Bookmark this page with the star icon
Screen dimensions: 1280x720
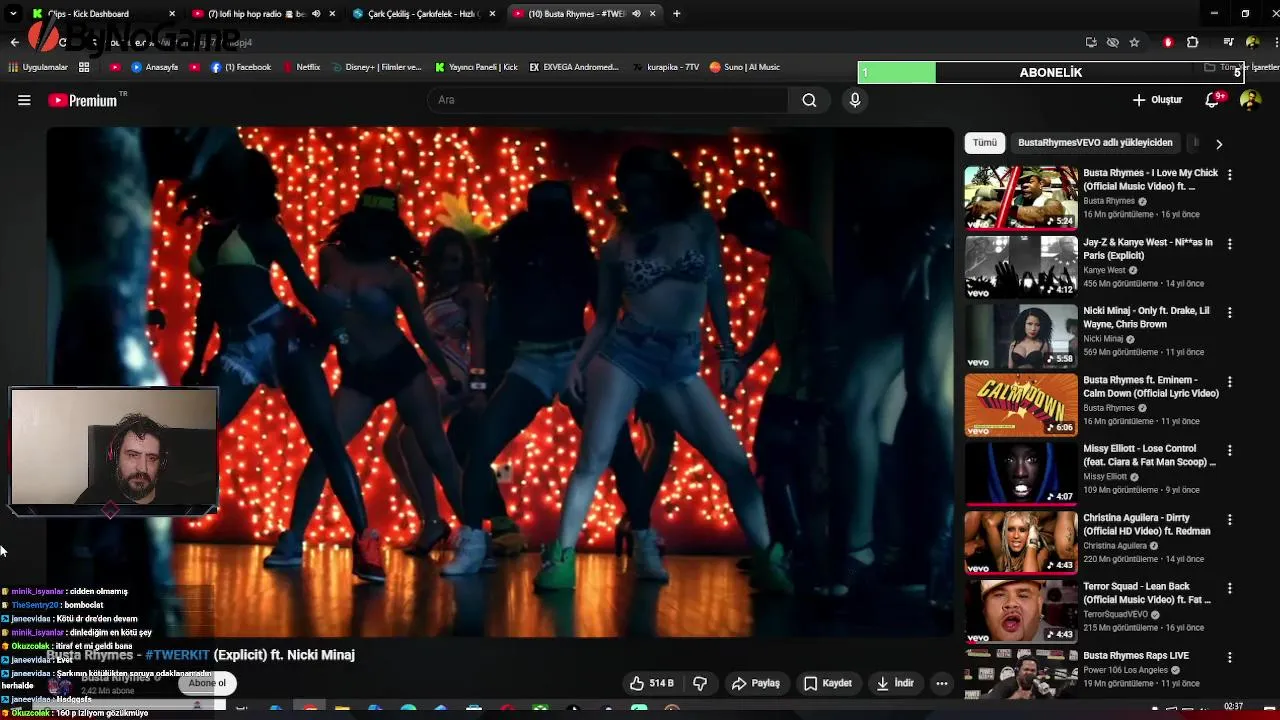point(1134,42)
